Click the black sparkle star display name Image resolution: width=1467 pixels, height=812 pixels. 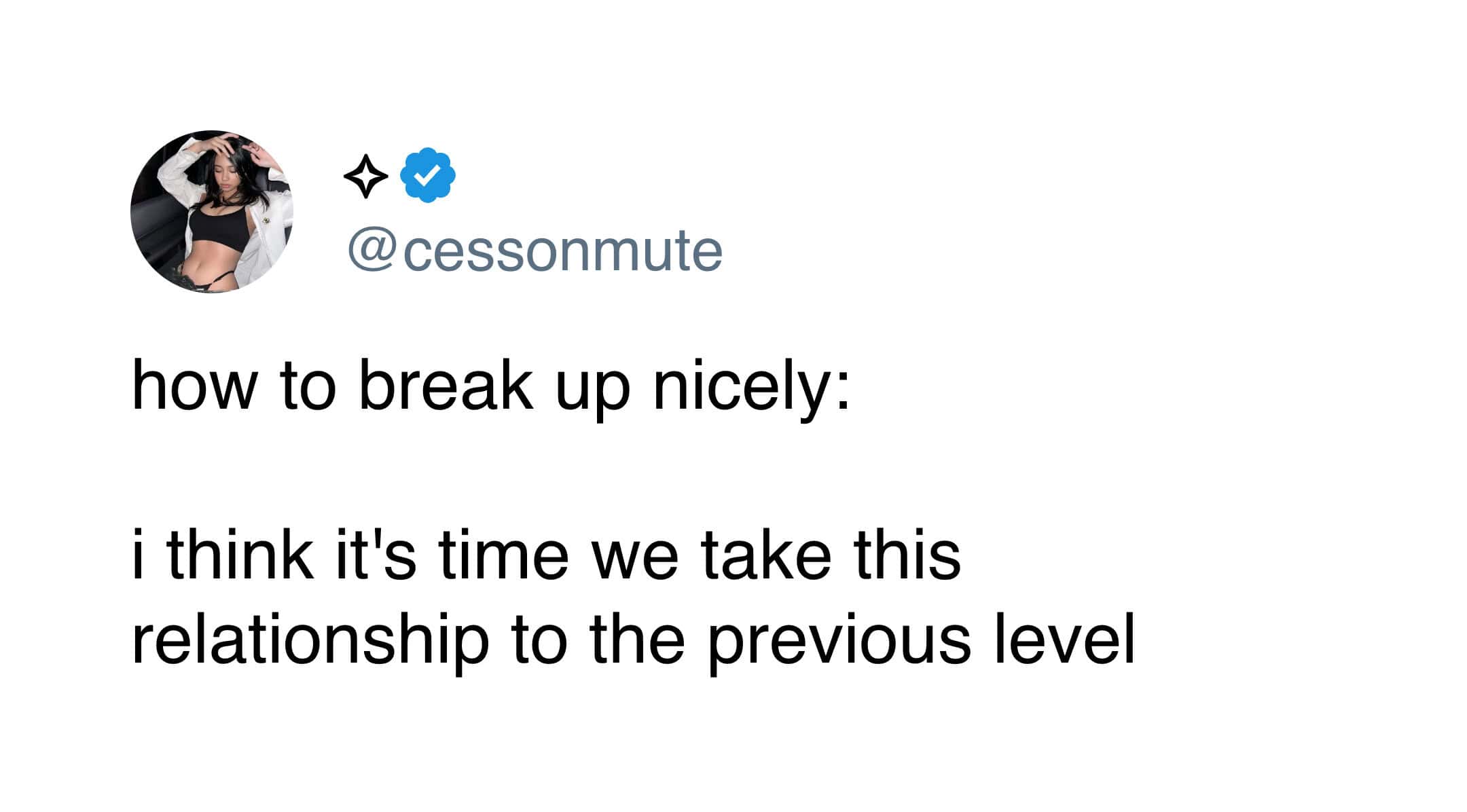coord(365,177)
